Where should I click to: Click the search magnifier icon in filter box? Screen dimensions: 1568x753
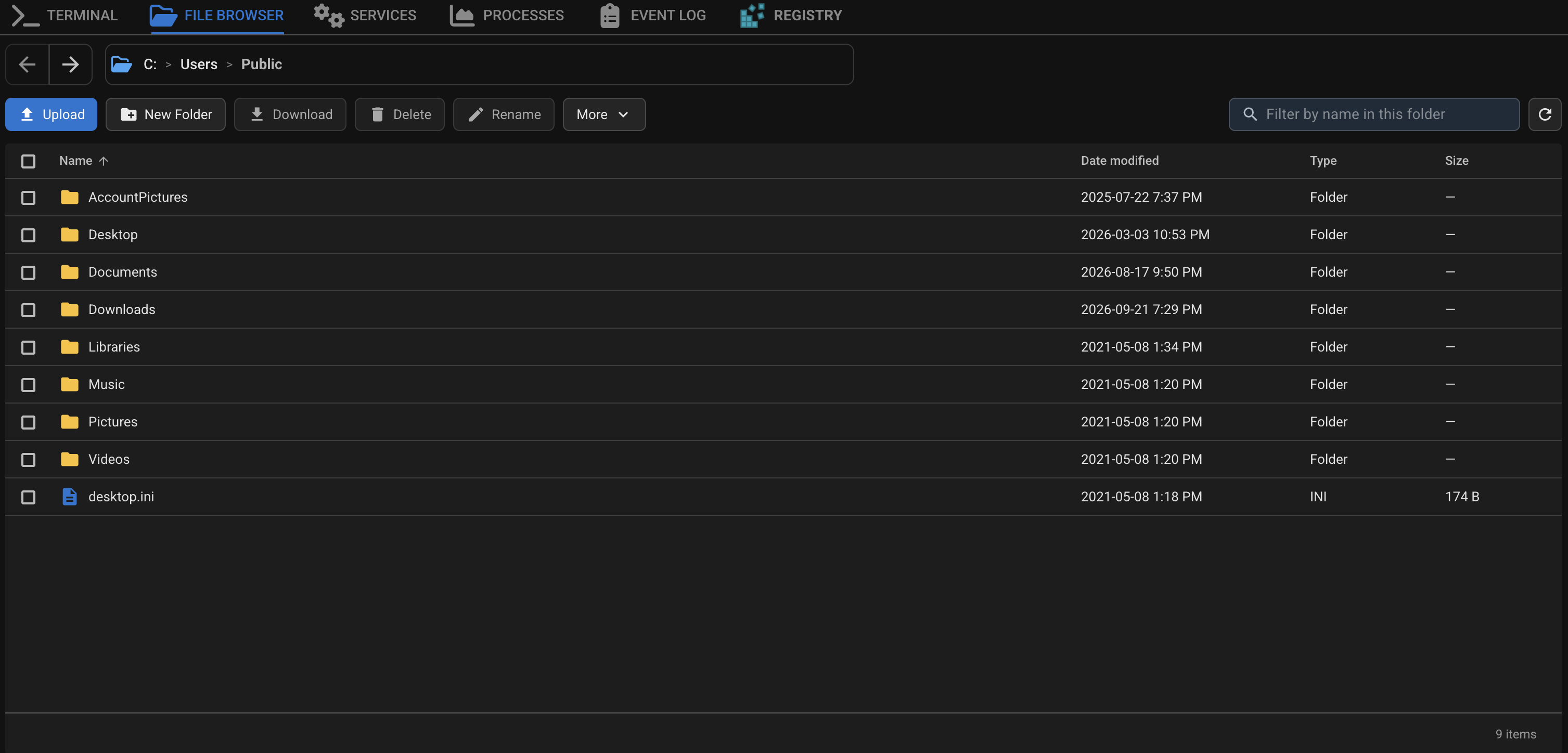click(1250, 114)
